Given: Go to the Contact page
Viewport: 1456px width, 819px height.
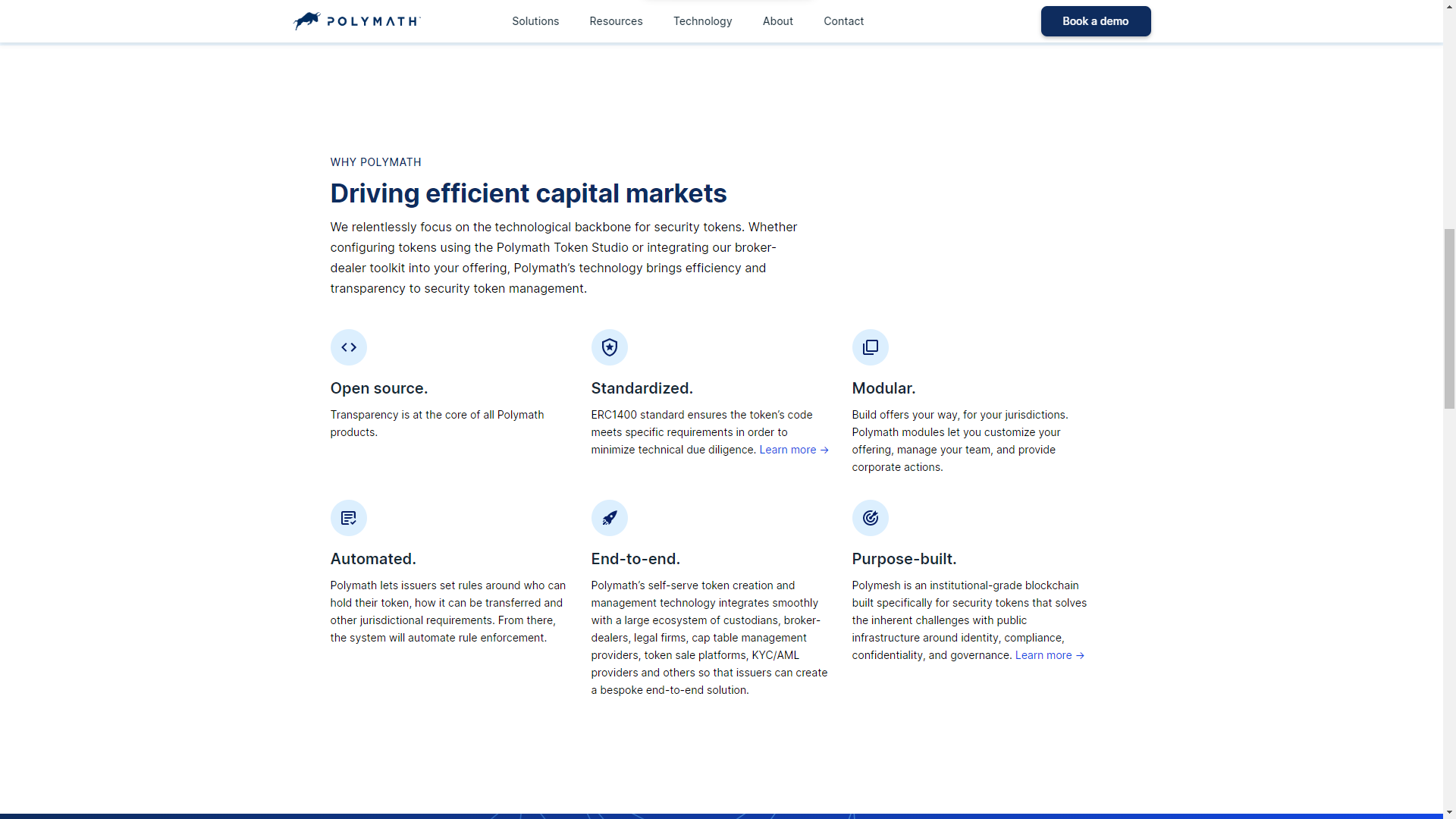Looking at the screenshot, I should coord(843,21).
